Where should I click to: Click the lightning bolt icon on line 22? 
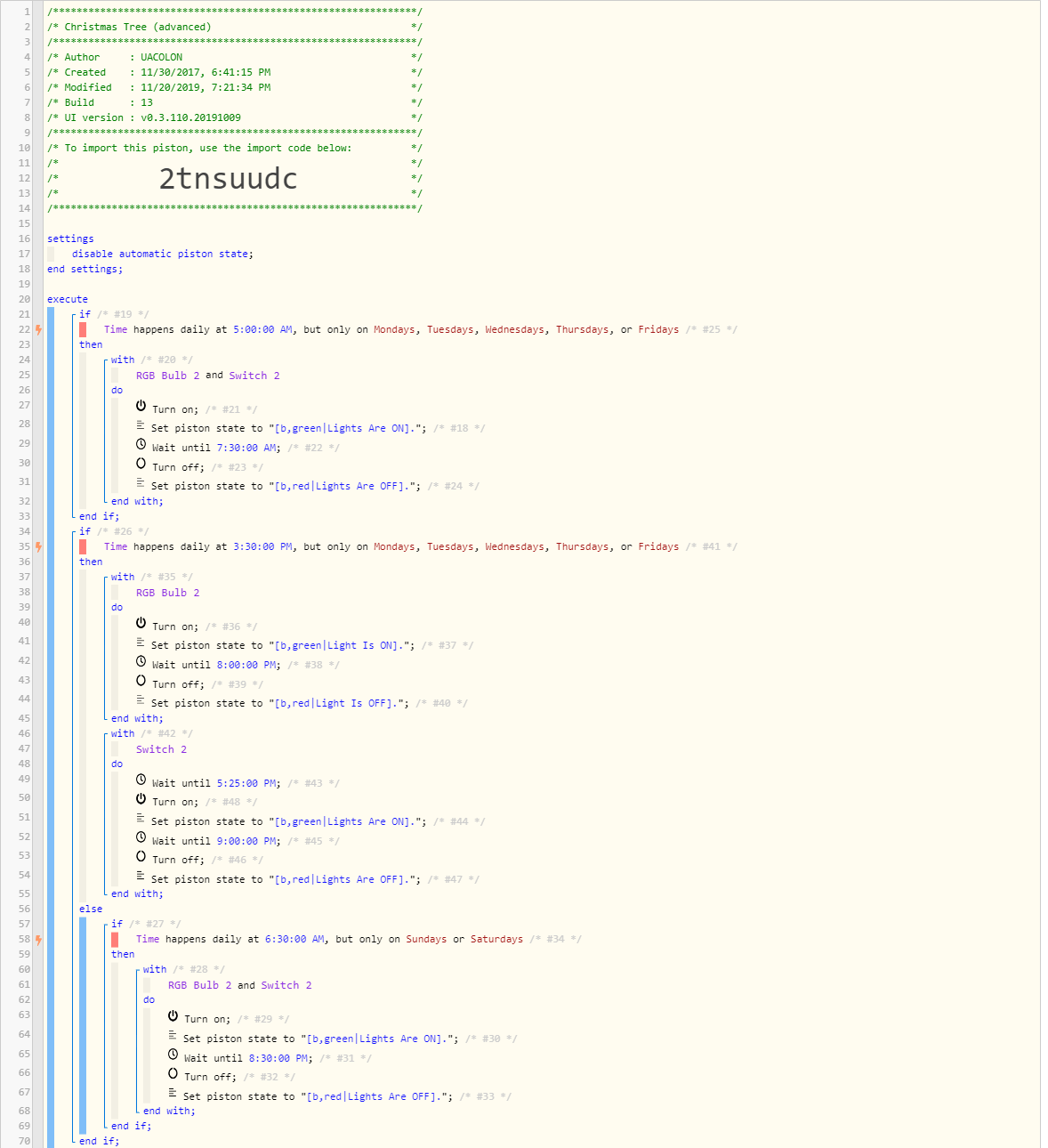[x=38, y=329]
